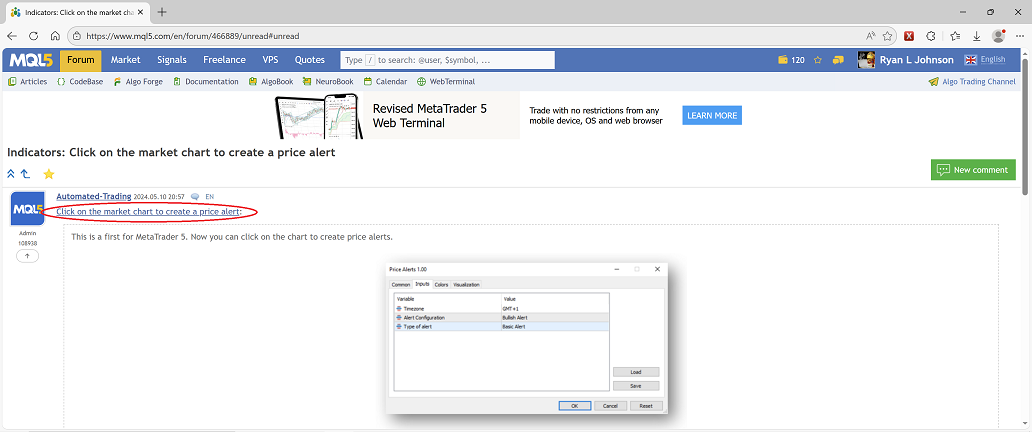The image size is (1032, 432).
Task: Jump to top with double up arrows
Action: (x=11, y=174)
